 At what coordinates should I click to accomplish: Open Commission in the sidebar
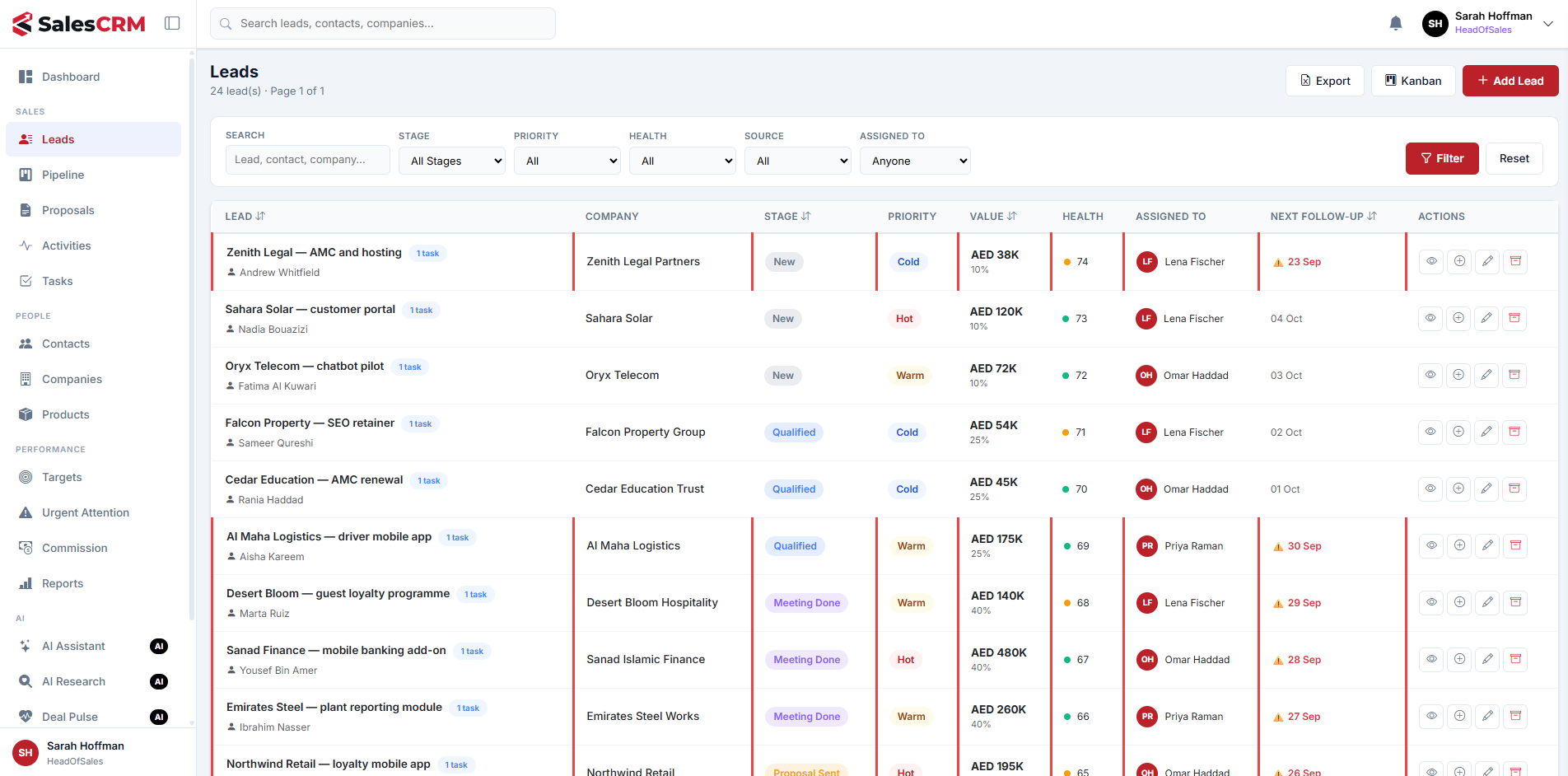tap(93, 548)
